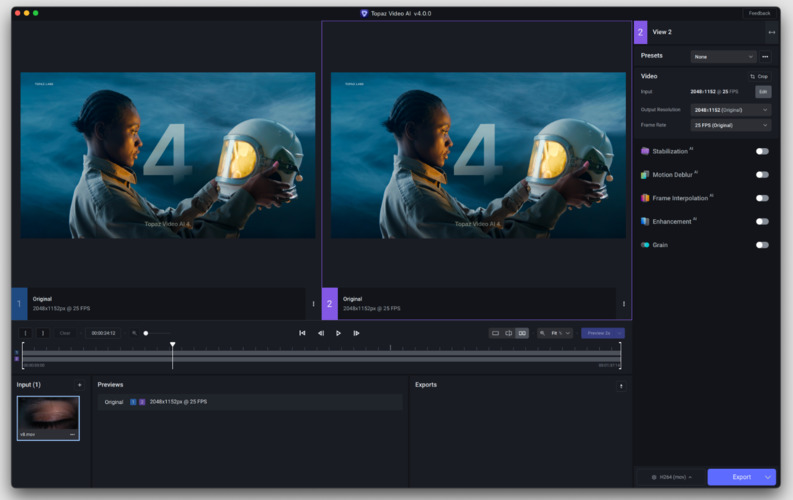This screenshot has height=500, width=793.
Task: Click the H264 export settings gear
Action: click(654, 477)
